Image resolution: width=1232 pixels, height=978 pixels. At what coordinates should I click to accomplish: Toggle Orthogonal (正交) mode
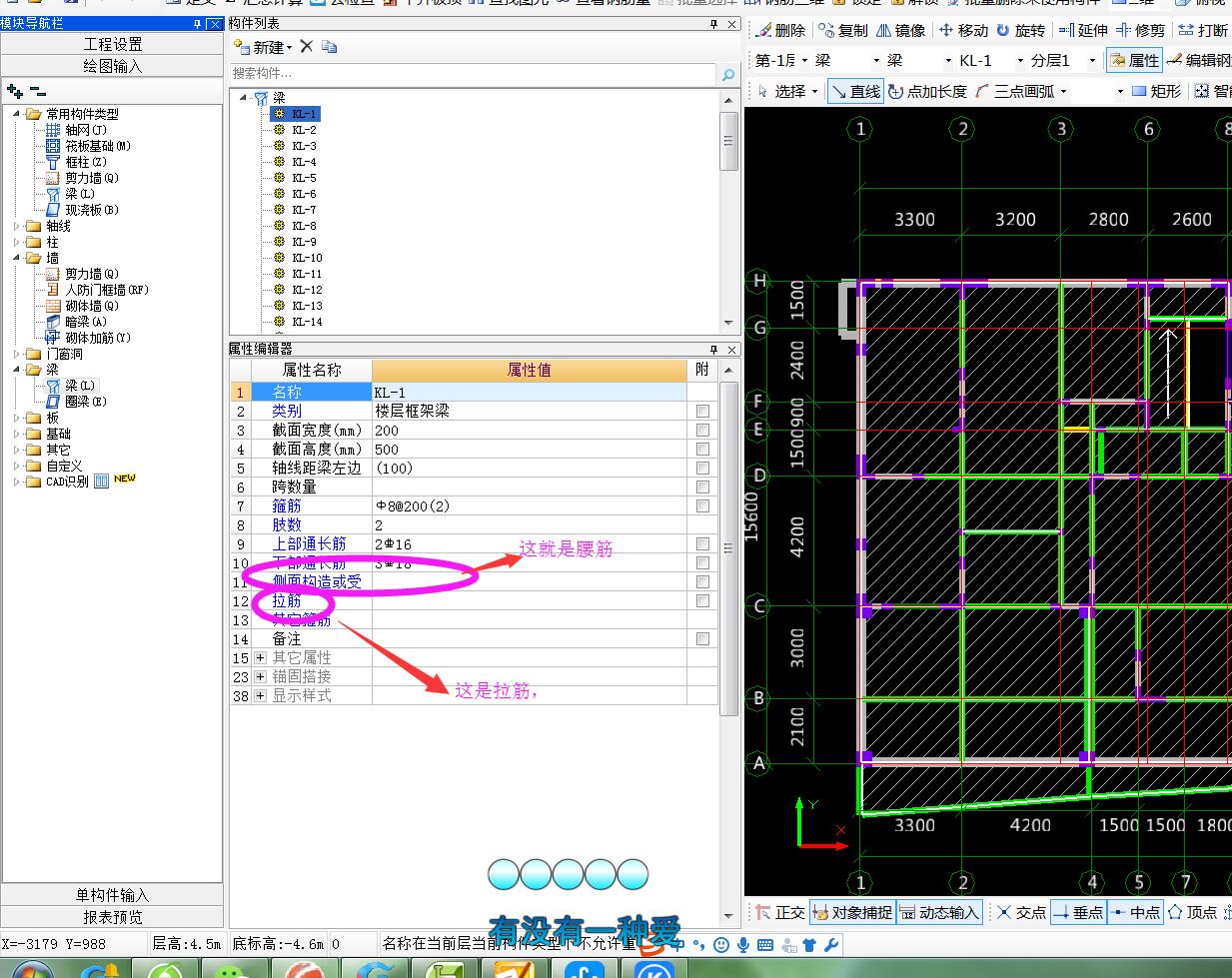(x=779, y=912)
